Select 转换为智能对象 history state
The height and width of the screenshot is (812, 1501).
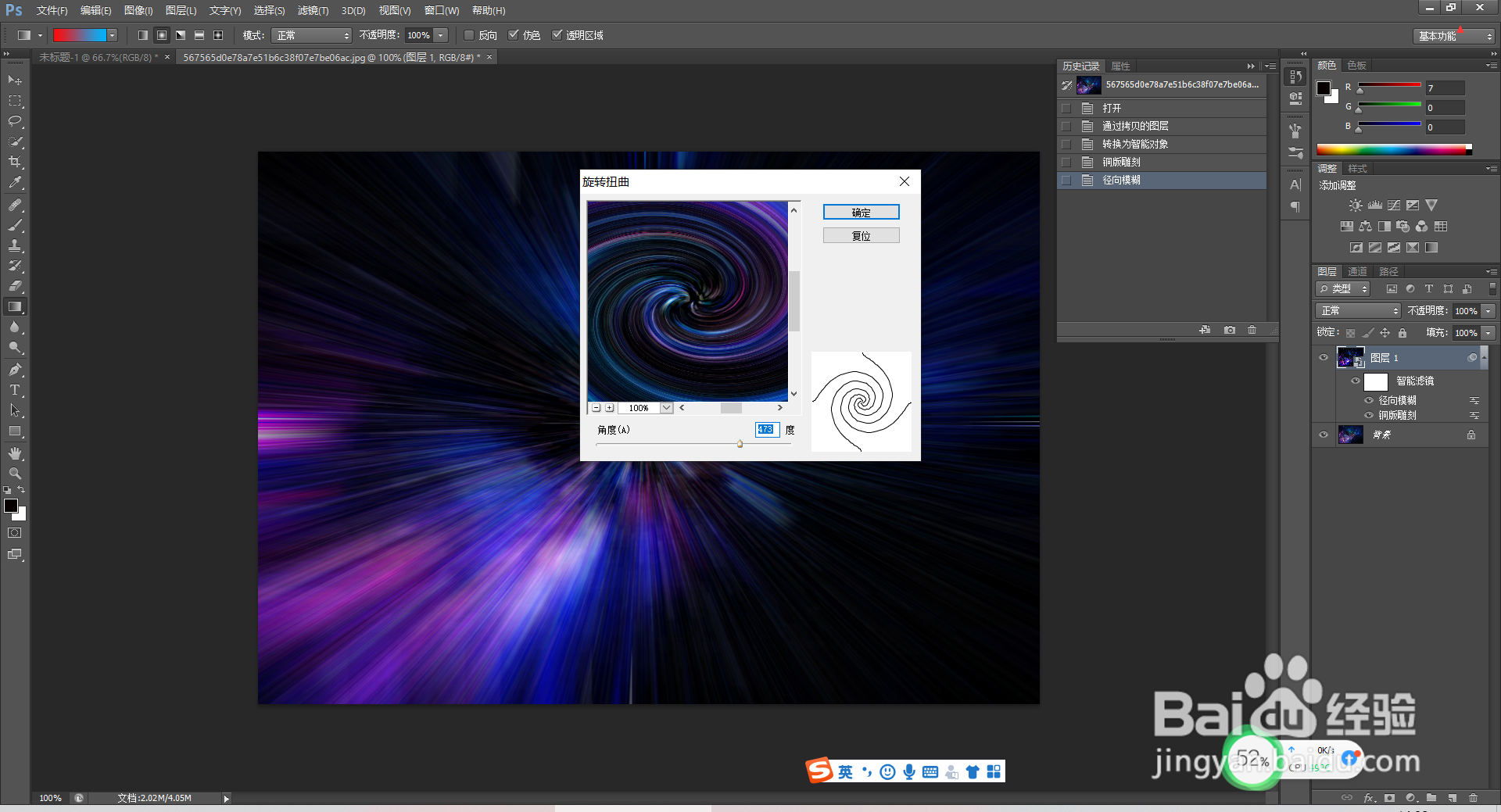[1162, 145]
